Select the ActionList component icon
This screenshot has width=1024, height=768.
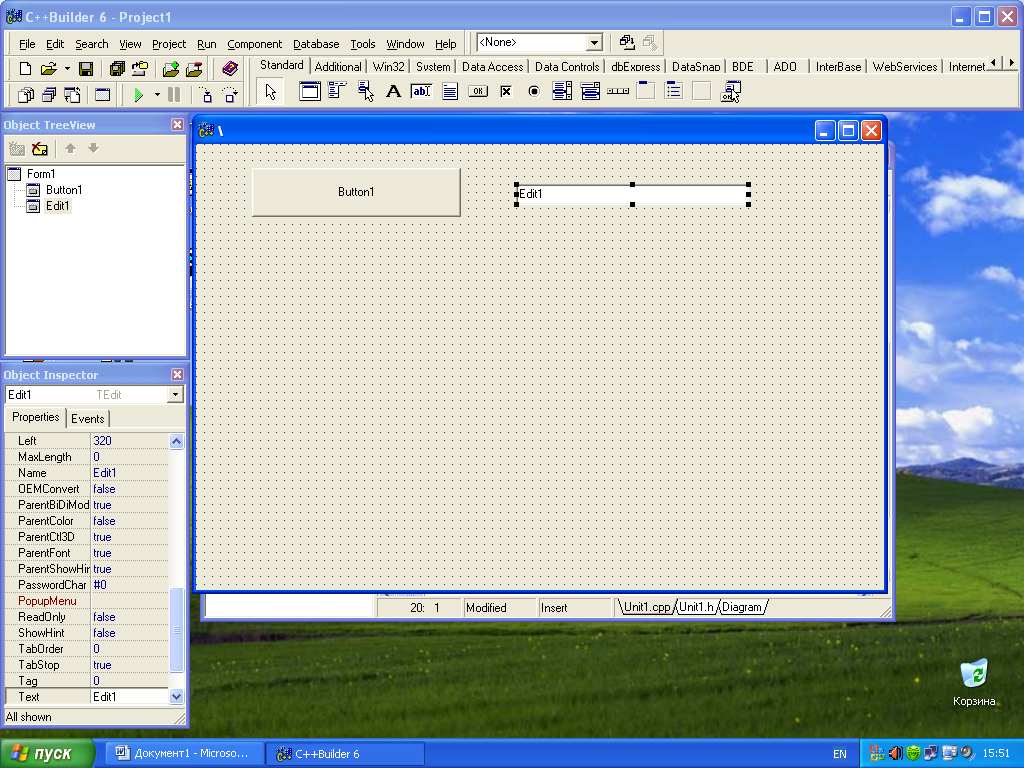[x=730, y=91]
